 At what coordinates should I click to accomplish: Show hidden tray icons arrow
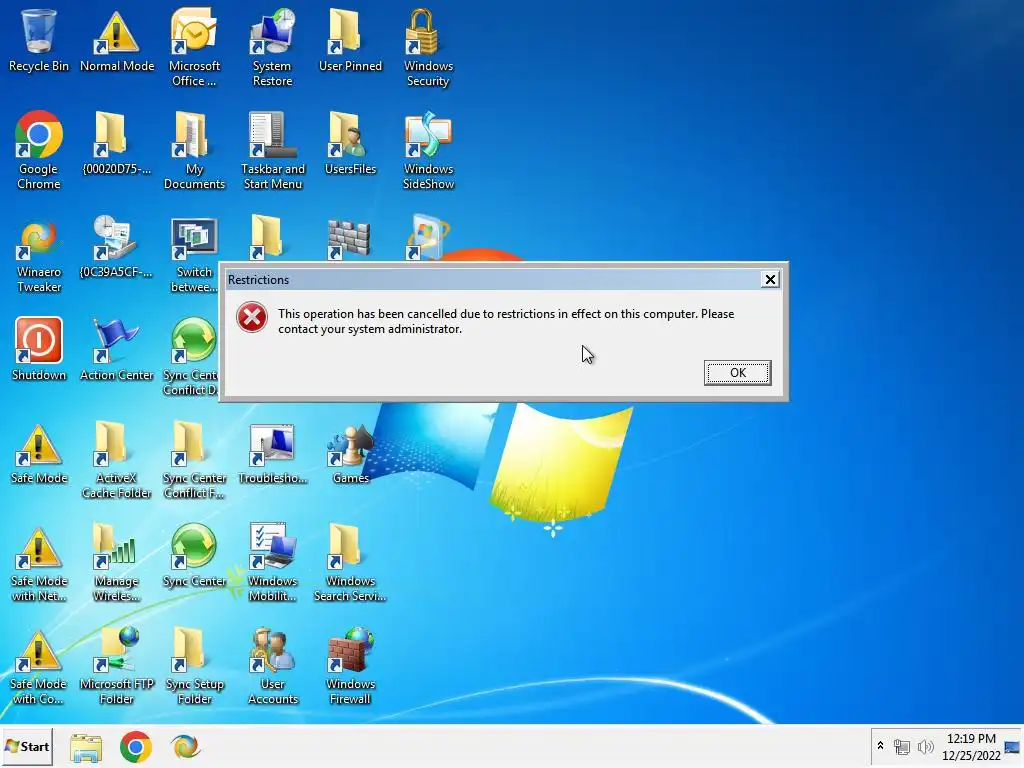pos(880,746)
